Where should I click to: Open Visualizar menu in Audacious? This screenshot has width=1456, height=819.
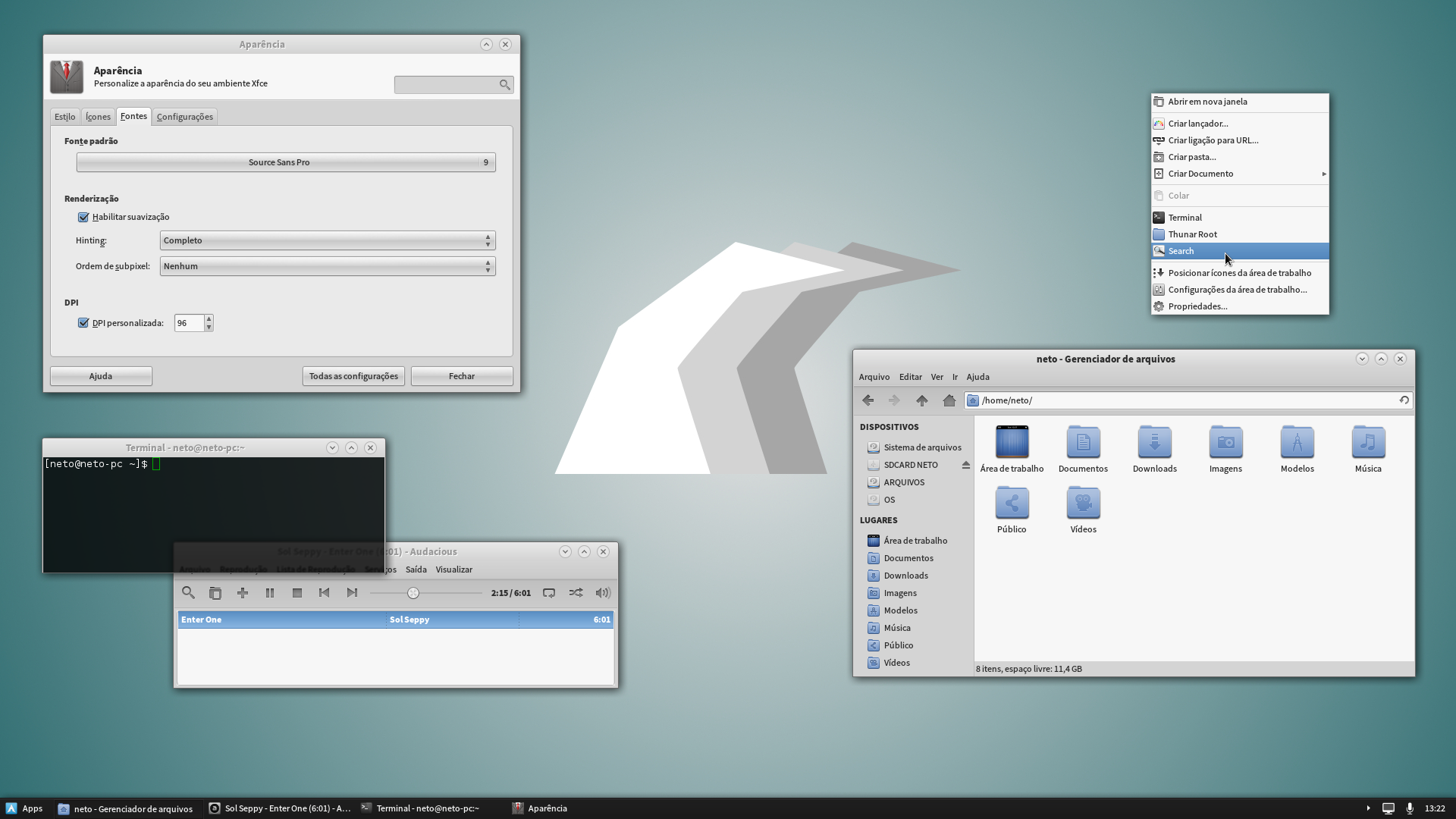[x=454, y=570]
